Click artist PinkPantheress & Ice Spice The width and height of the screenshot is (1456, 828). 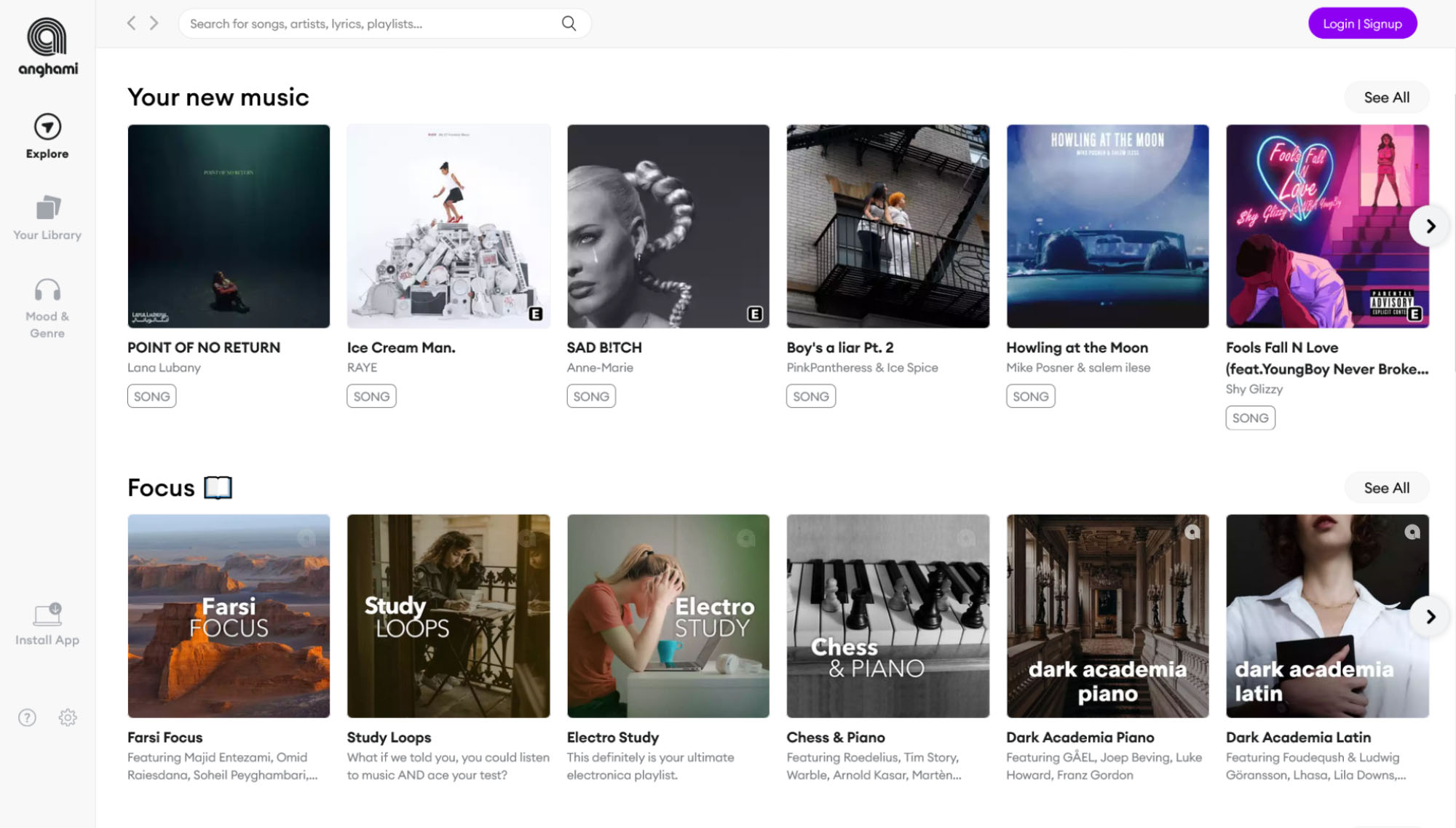pos(862,368)
